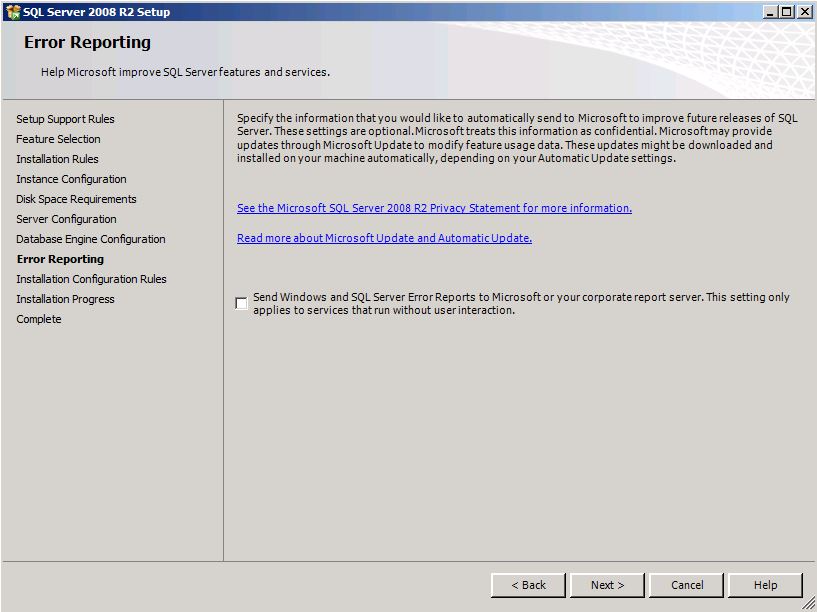Image resolution: width=817 pixels, height=612 pixels.
Task: Open Help for the setup wizard
Action: (x=764, y=585)
